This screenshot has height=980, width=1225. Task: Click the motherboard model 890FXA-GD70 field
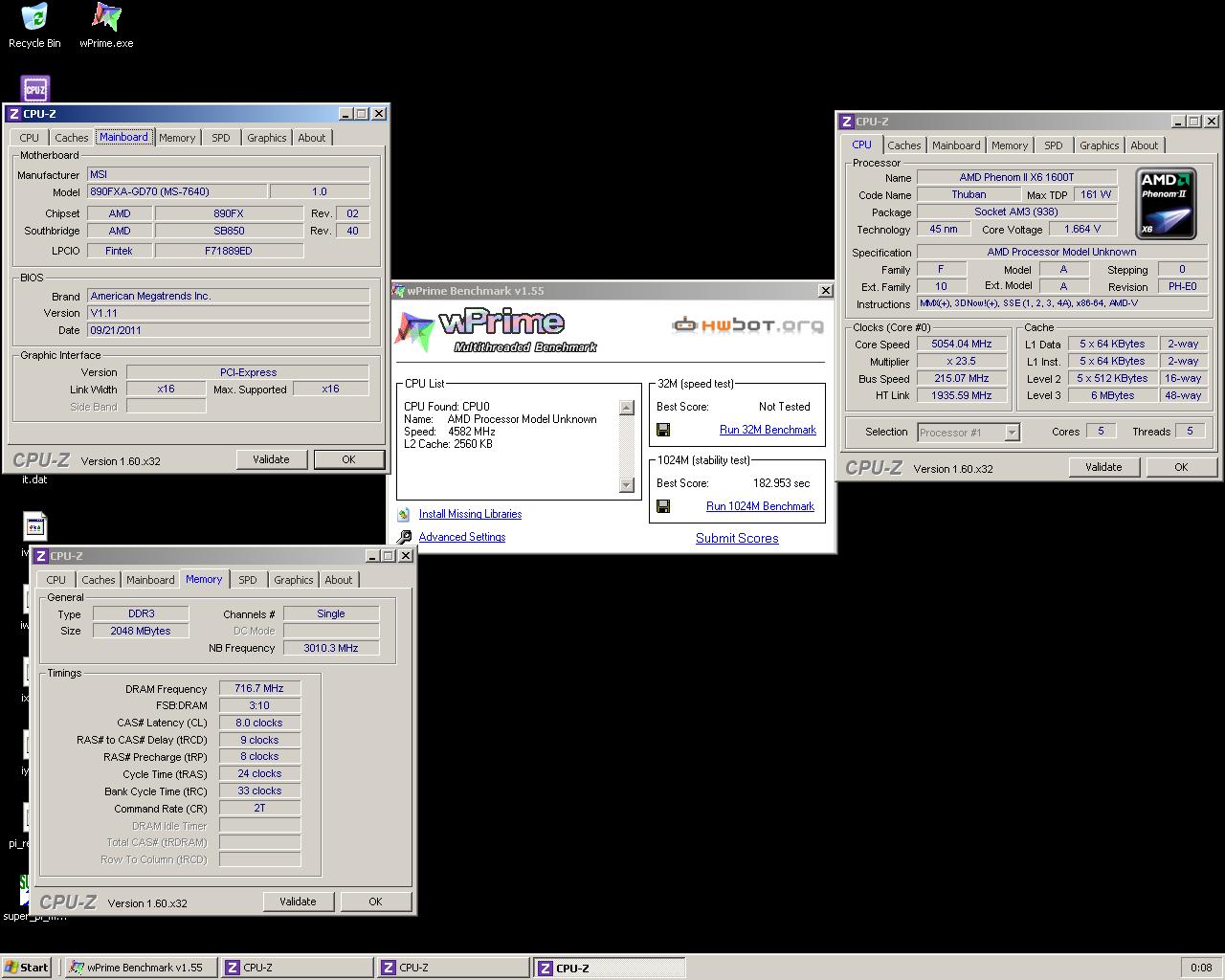177,191
